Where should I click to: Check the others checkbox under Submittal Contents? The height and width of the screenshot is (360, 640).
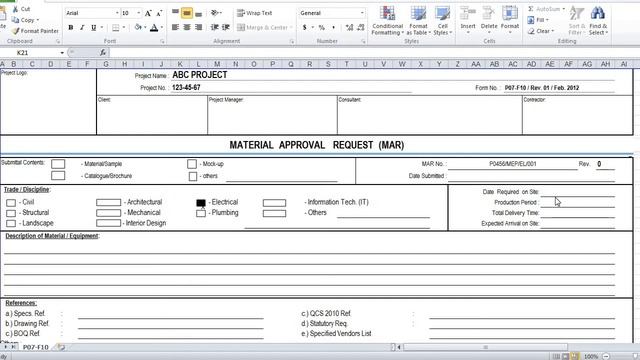[193, 176]
